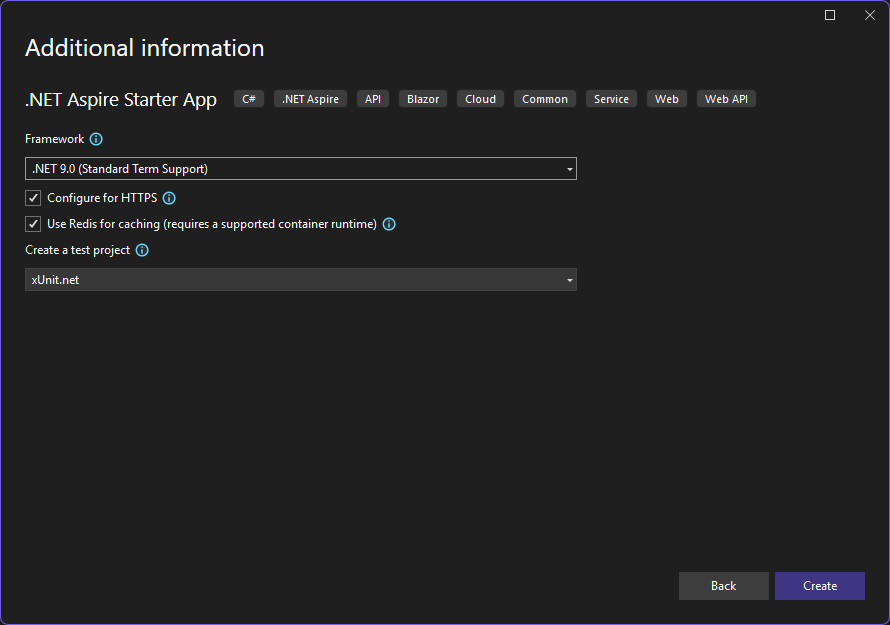Expand the xUnit.net test project dropdown

tap(301, 280)
